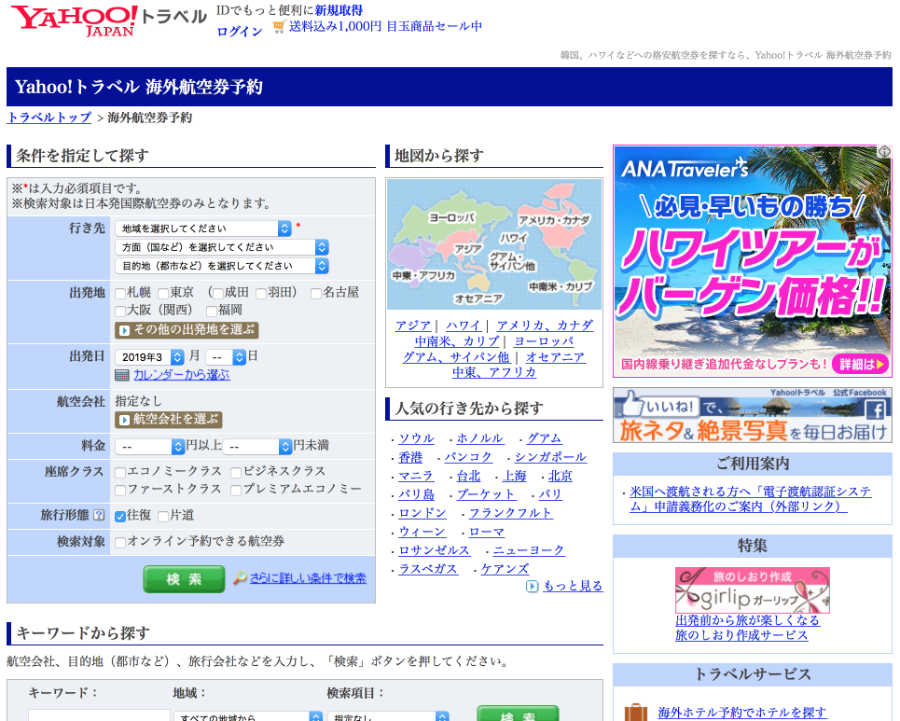
Task: Click the ヨーロッパ link below the map
Action: (544, 342)
